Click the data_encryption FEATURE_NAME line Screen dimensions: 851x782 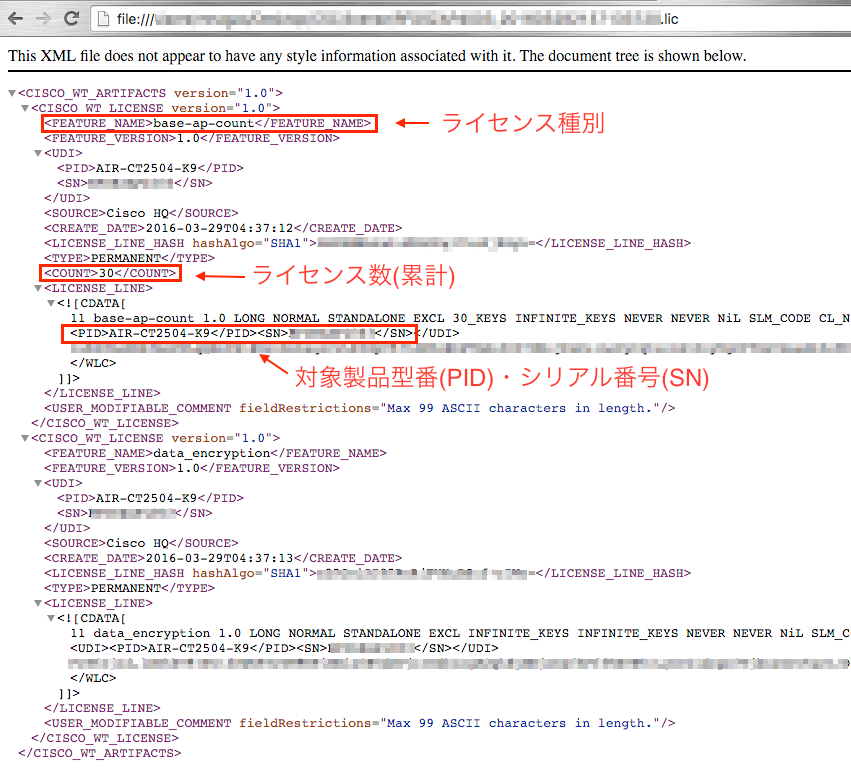click(x=215, y=453)
